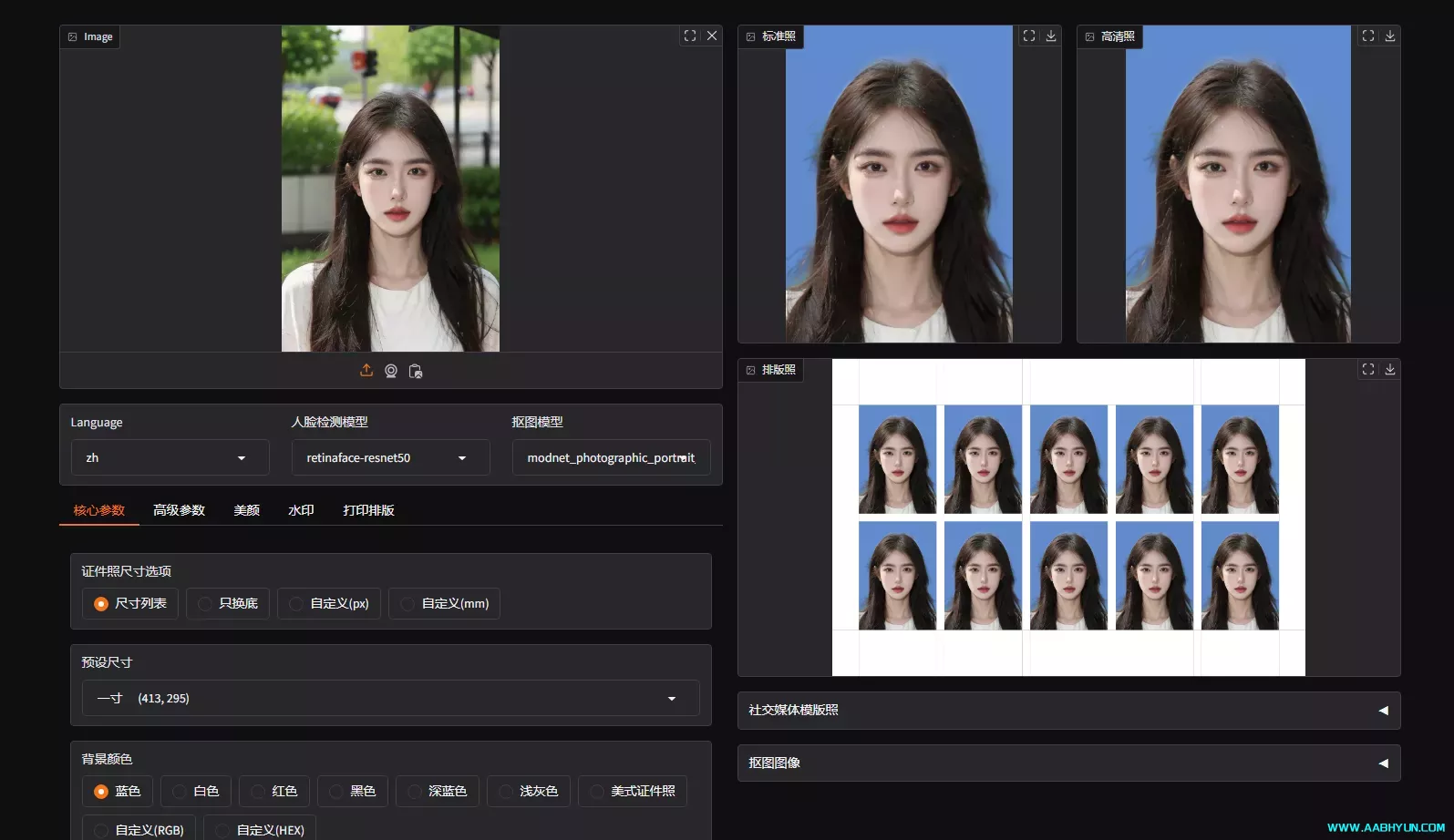Switch to the 核心参数 tab

[x=99, y=510]
